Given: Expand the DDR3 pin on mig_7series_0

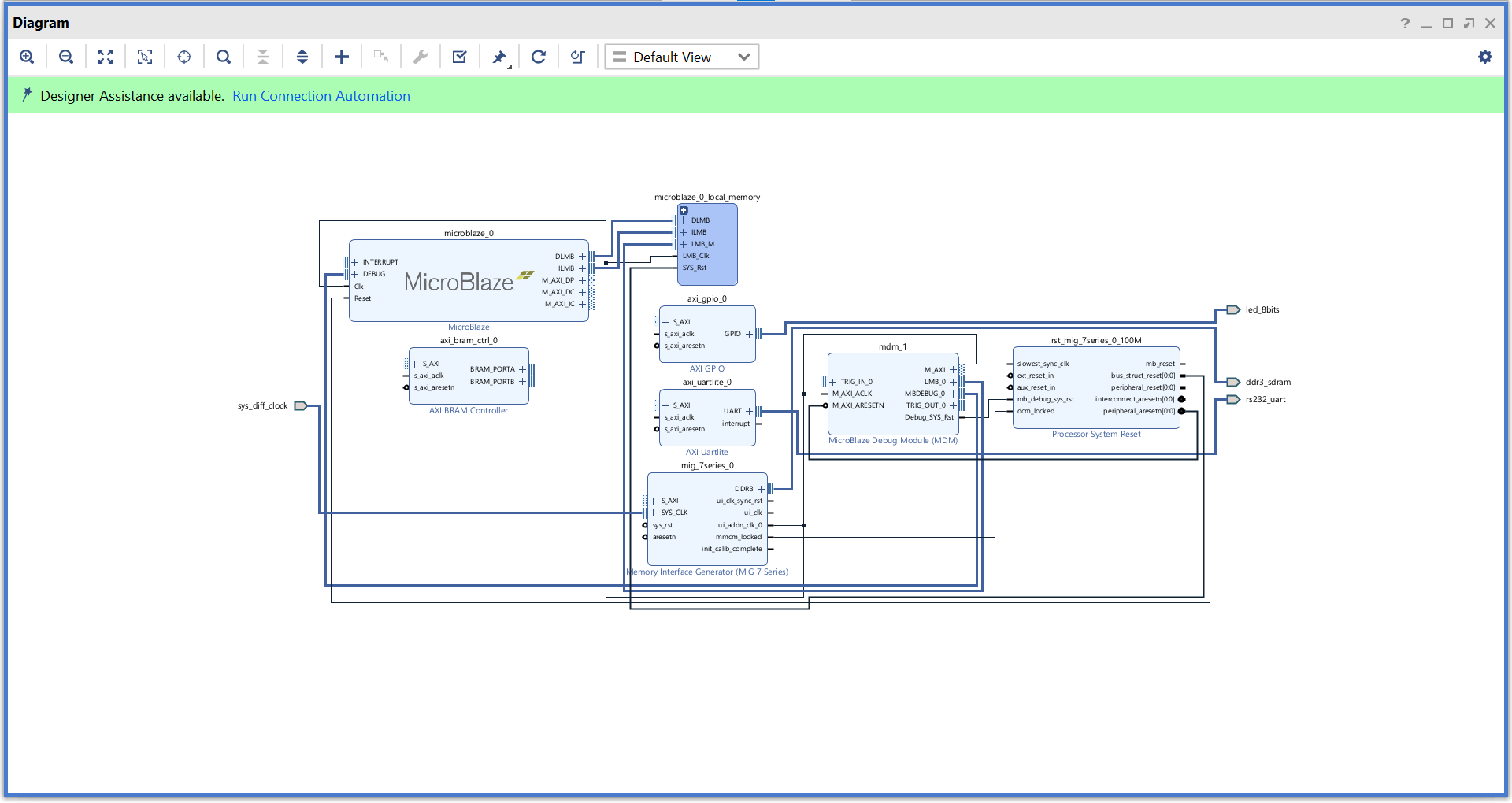Looking at the screenshot, I should (761, 489).
